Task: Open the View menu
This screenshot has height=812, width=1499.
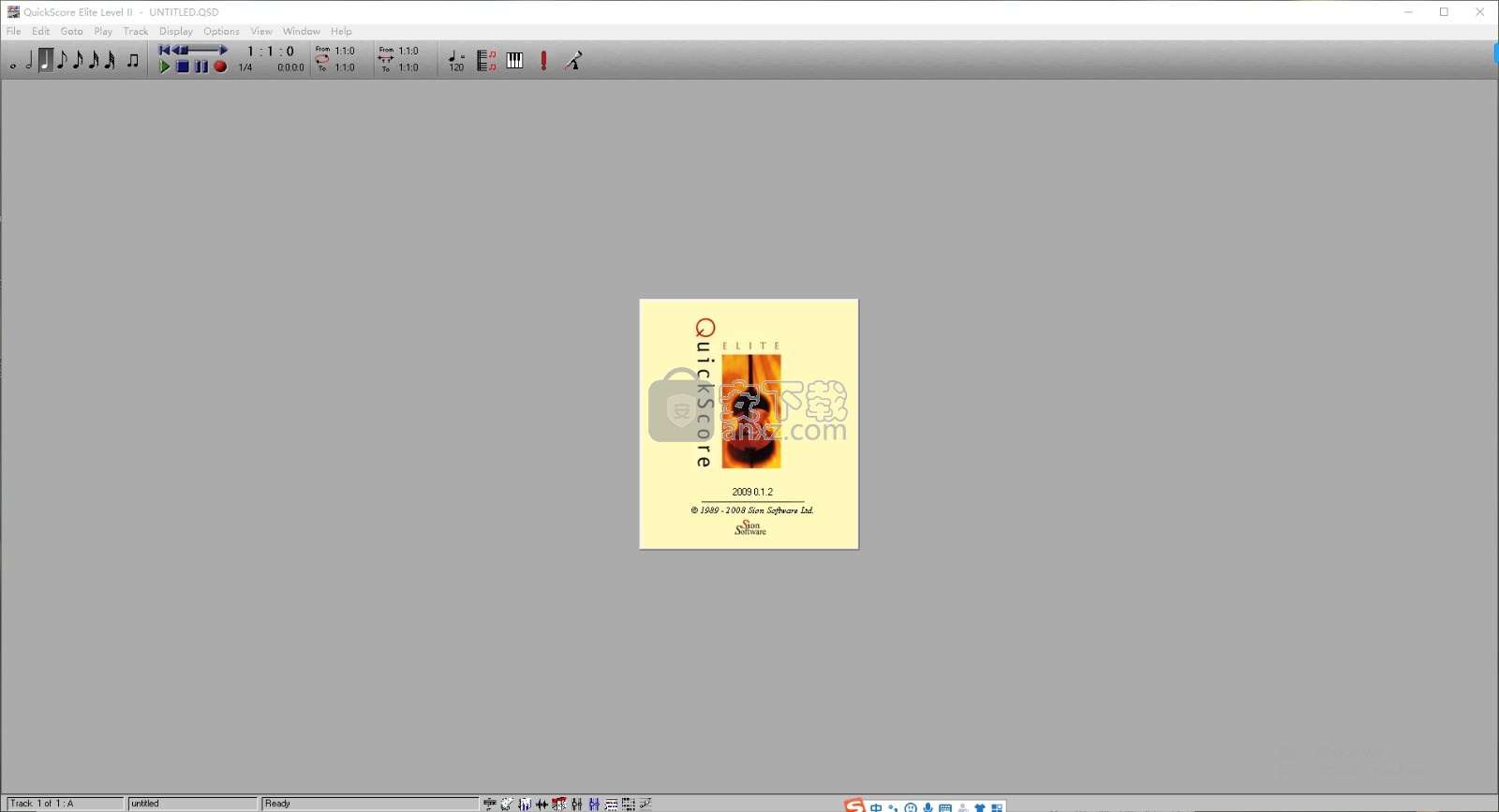Action: (x=261, y=31)
